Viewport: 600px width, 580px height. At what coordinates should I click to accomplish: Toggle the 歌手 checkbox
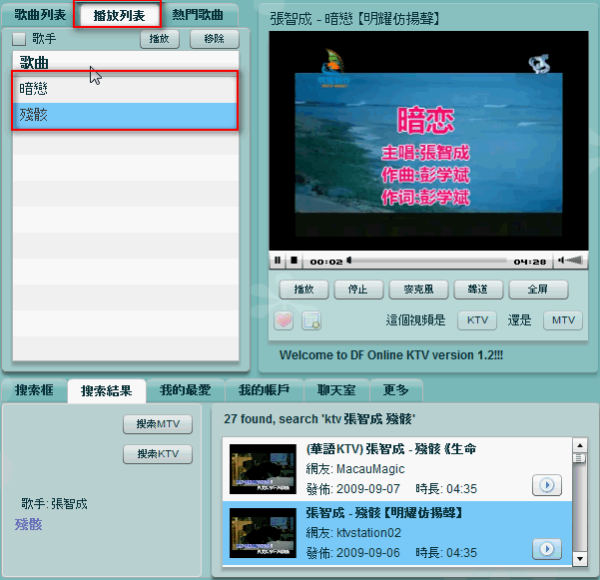click(19, 39)
